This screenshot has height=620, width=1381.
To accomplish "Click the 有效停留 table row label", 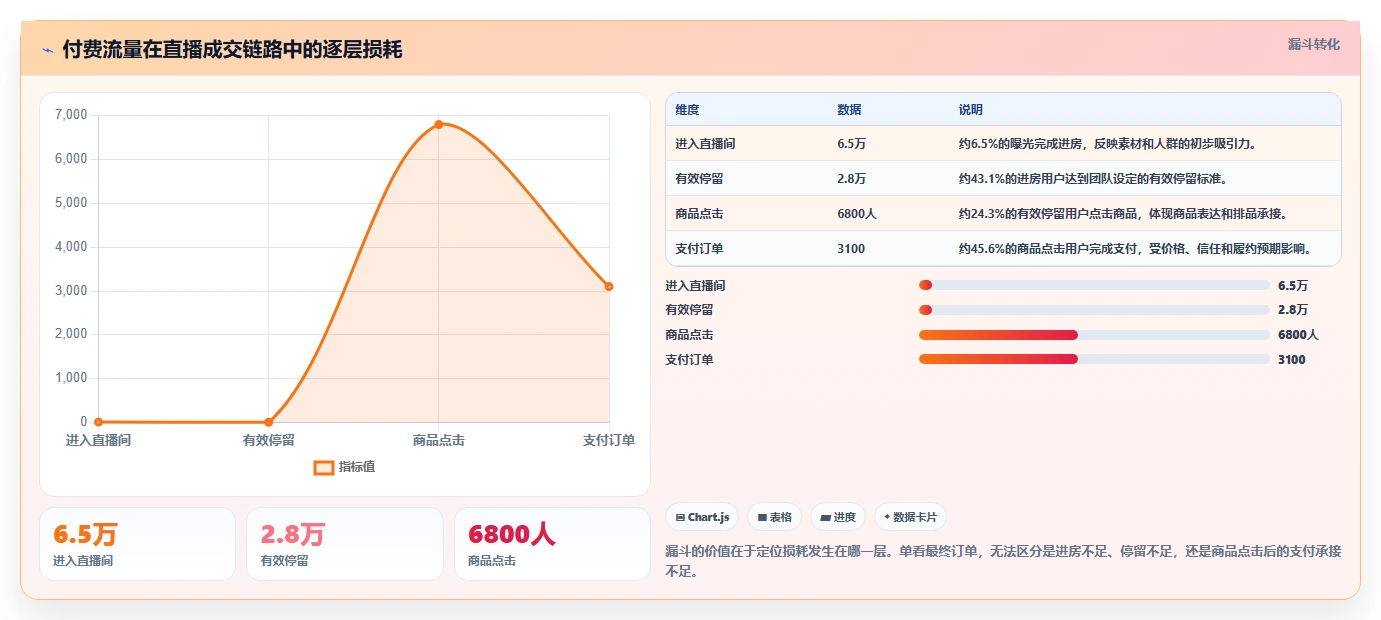I will pyautogui.click(x=700, y=179).
